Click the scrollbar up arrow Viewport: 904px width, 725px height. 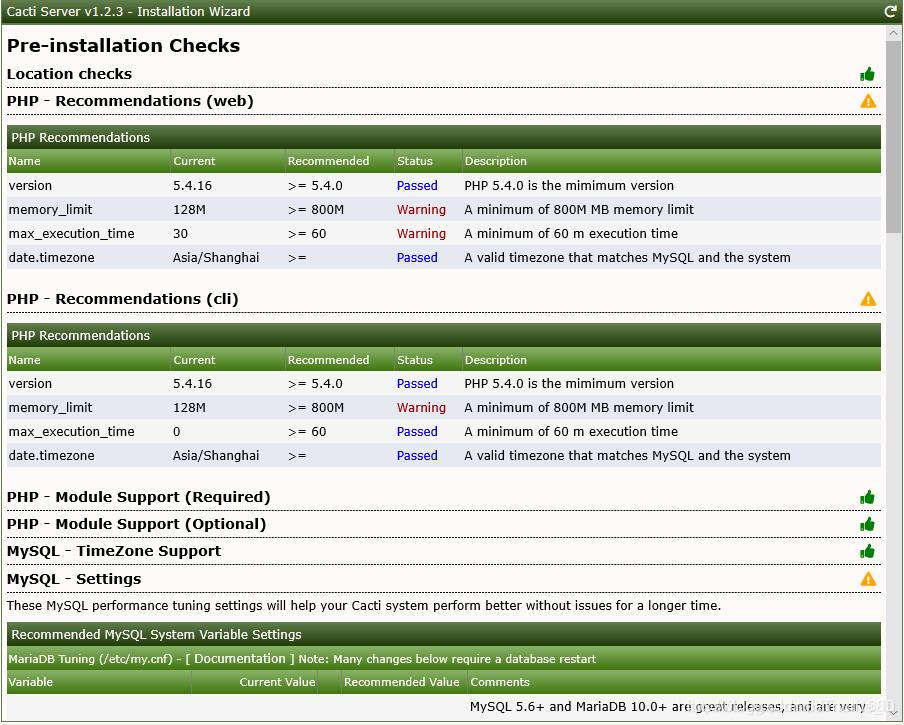pos(894,33)
